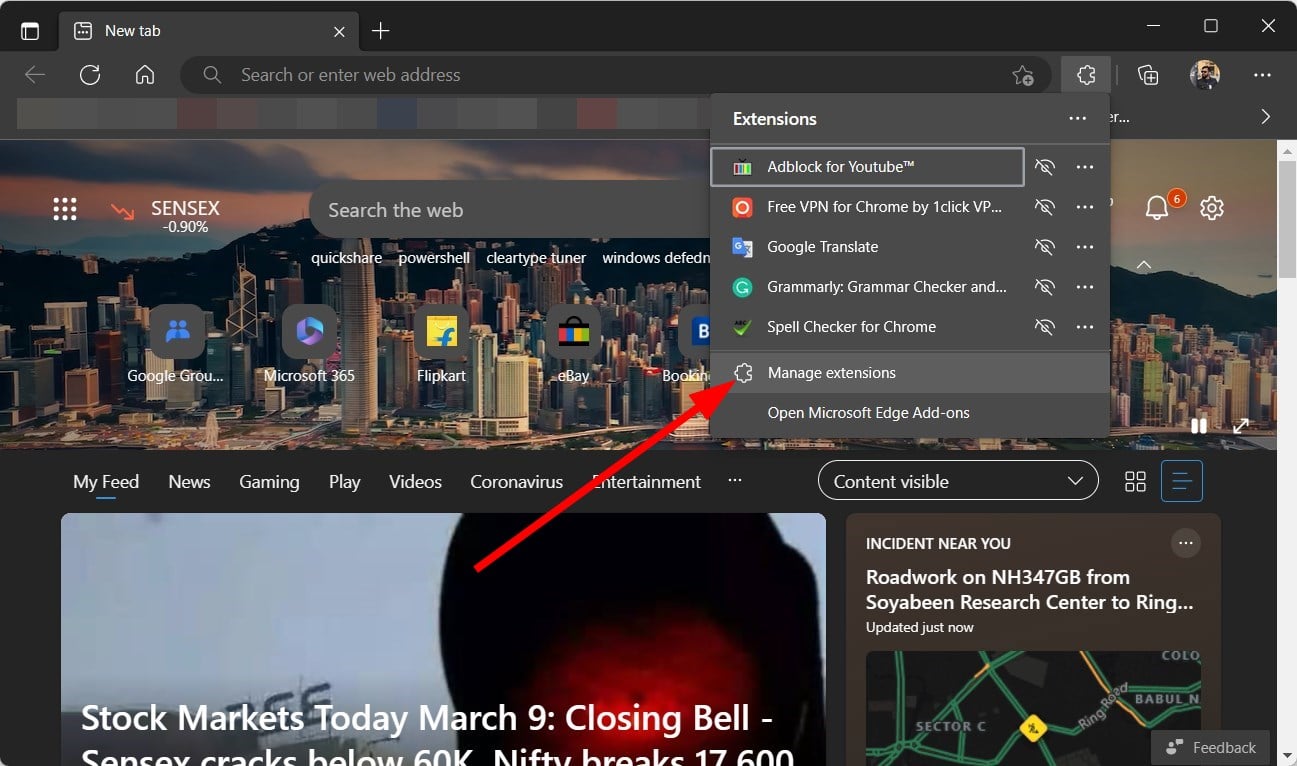Select Google Translate extension

(867, 247)
